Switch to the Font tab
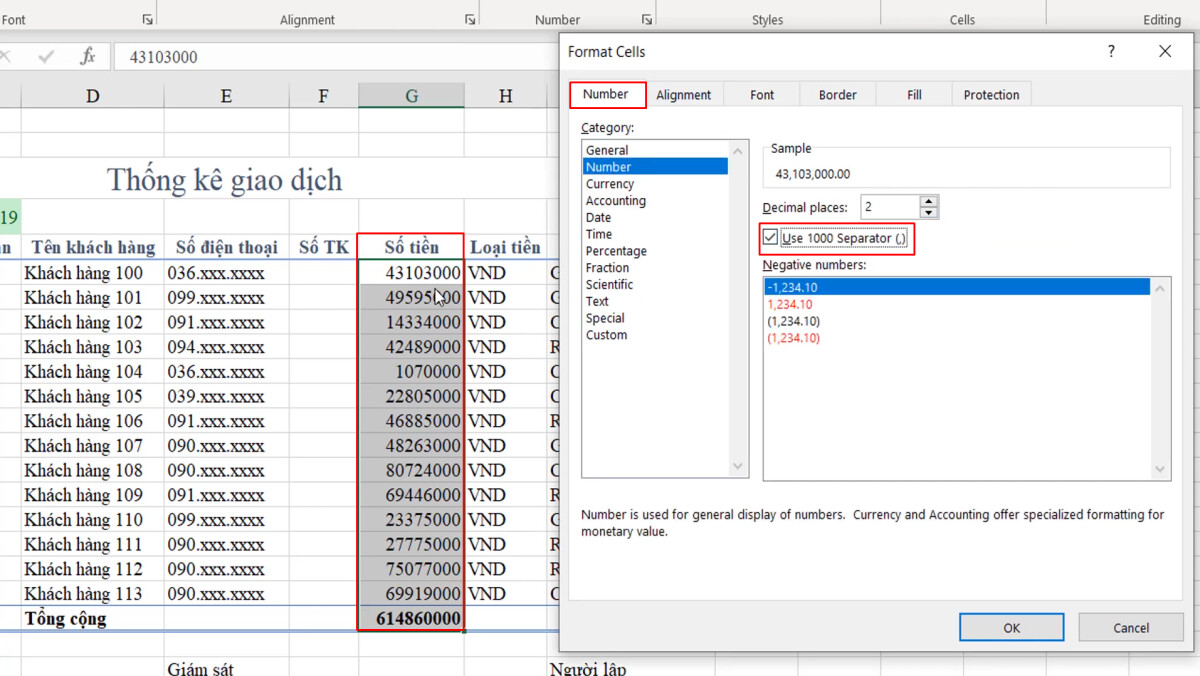This screenshot has height=676, width=1200. point(762,95)
